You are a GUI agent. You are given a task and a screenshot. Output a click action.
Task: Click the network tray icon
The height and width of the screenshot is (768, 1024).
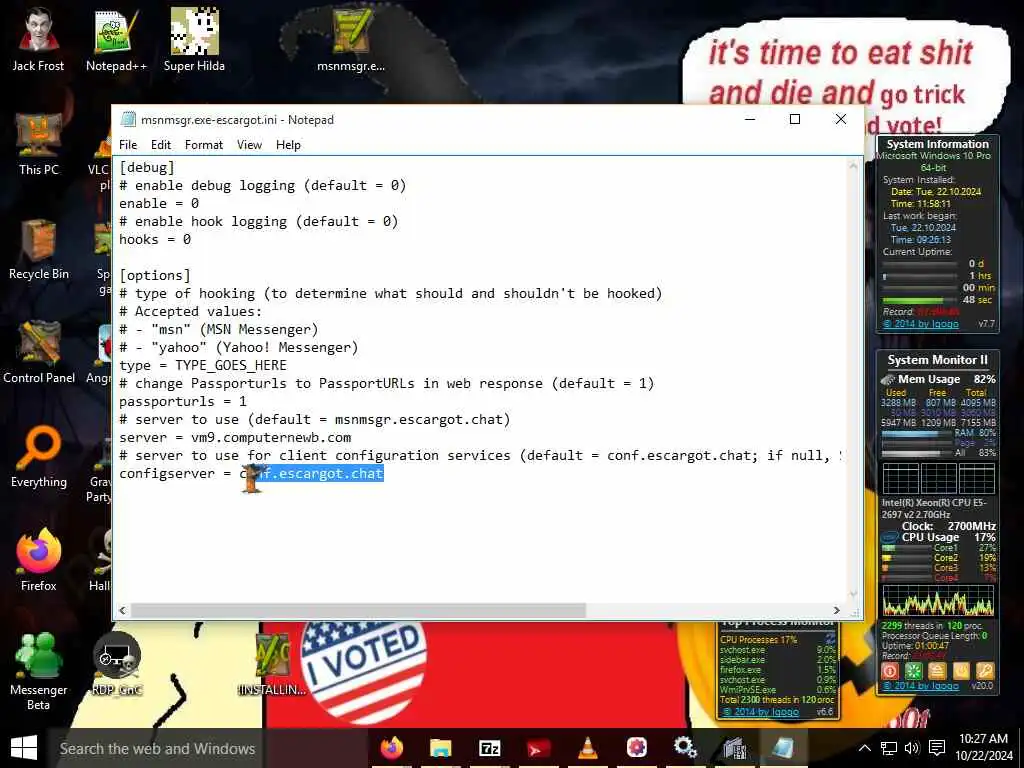(x=889, y=748)
